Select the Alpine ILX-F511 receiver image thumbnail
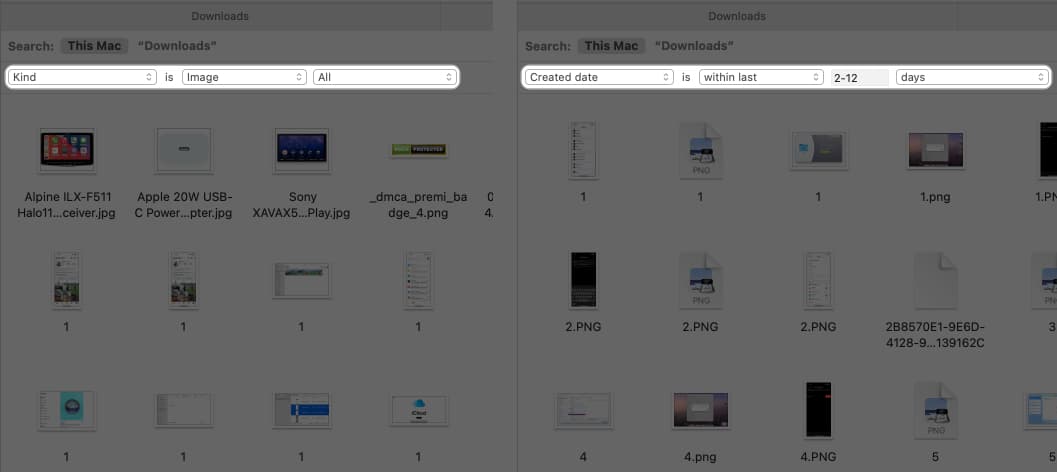Viewport: 1057px width, 472px height. (67, 150)
